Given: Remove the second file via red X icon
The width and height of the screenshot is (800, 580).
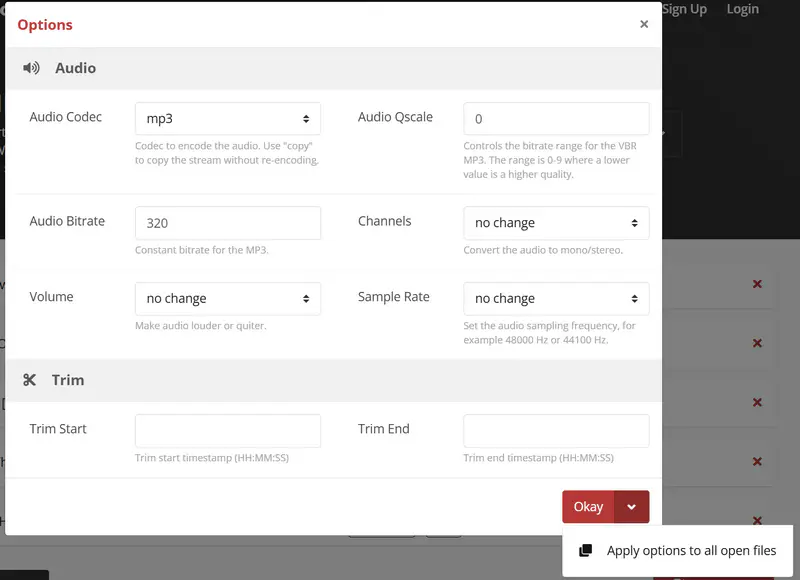Looking at the screenshot, I should (x=757, y=343).
